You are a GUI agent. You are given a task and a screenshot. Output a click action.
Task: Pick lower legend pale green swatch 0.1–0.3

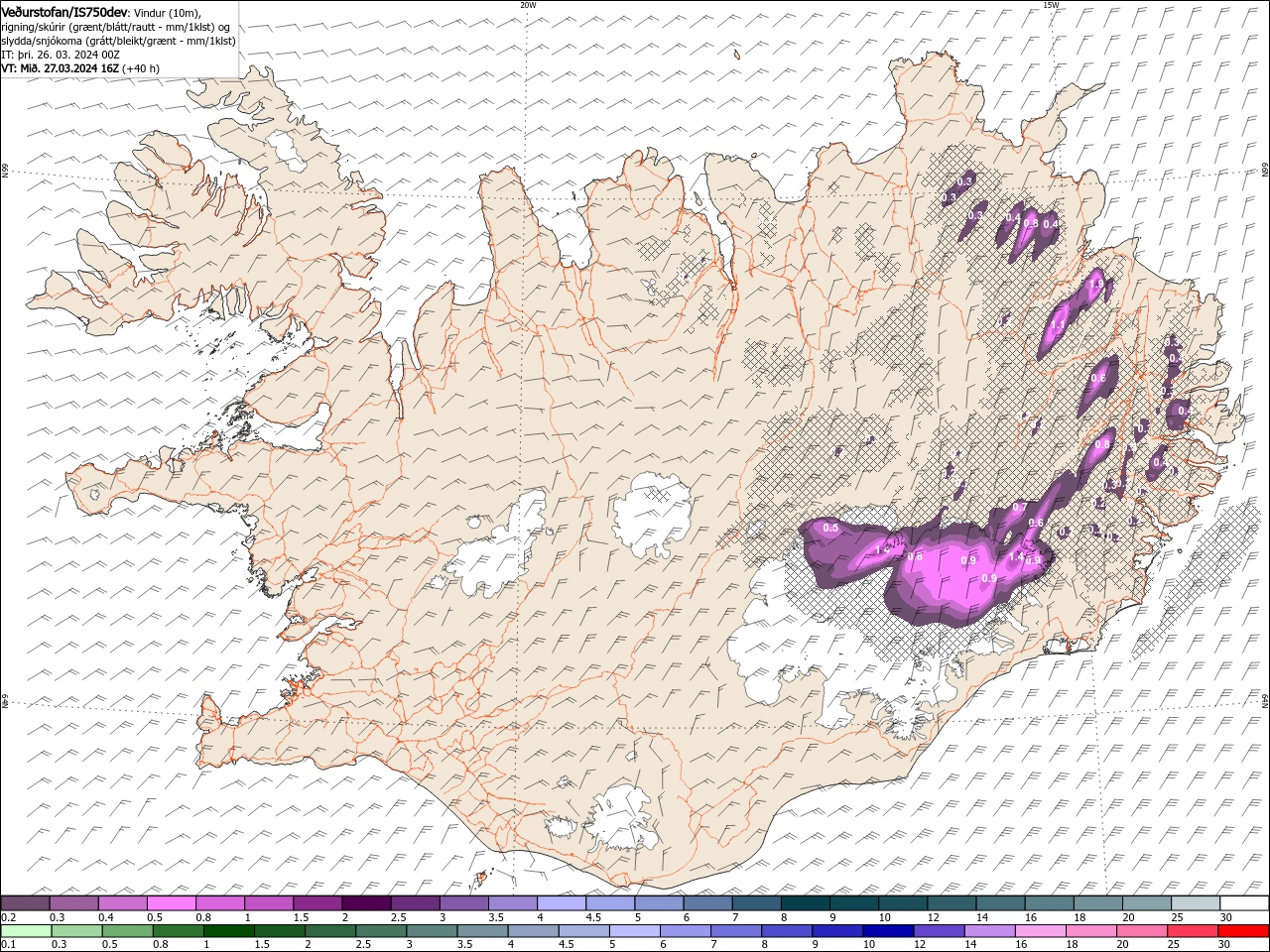point(27,931)
